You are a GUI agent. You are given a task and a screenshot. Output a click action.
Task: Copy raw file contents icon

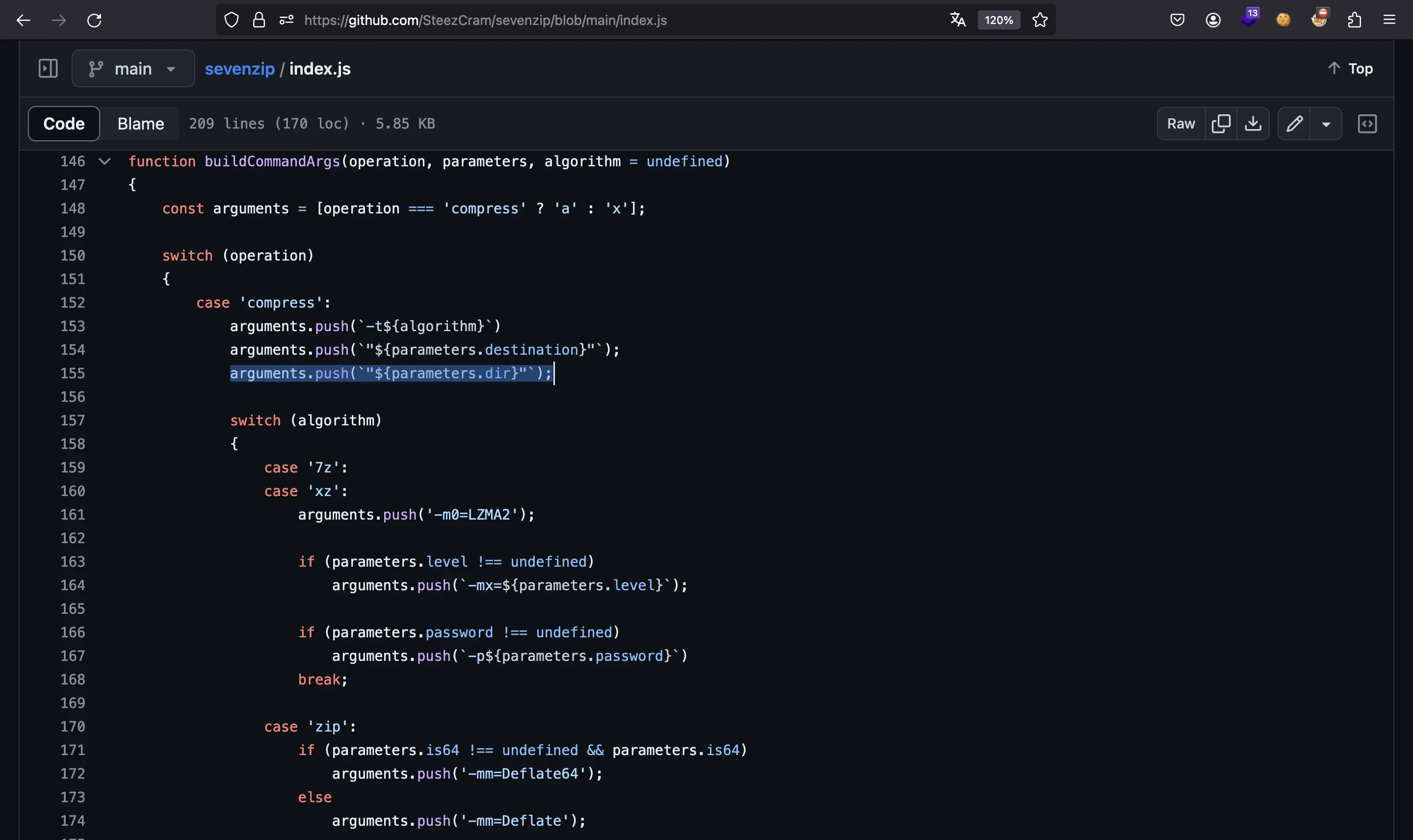[x=1221, y=123]
